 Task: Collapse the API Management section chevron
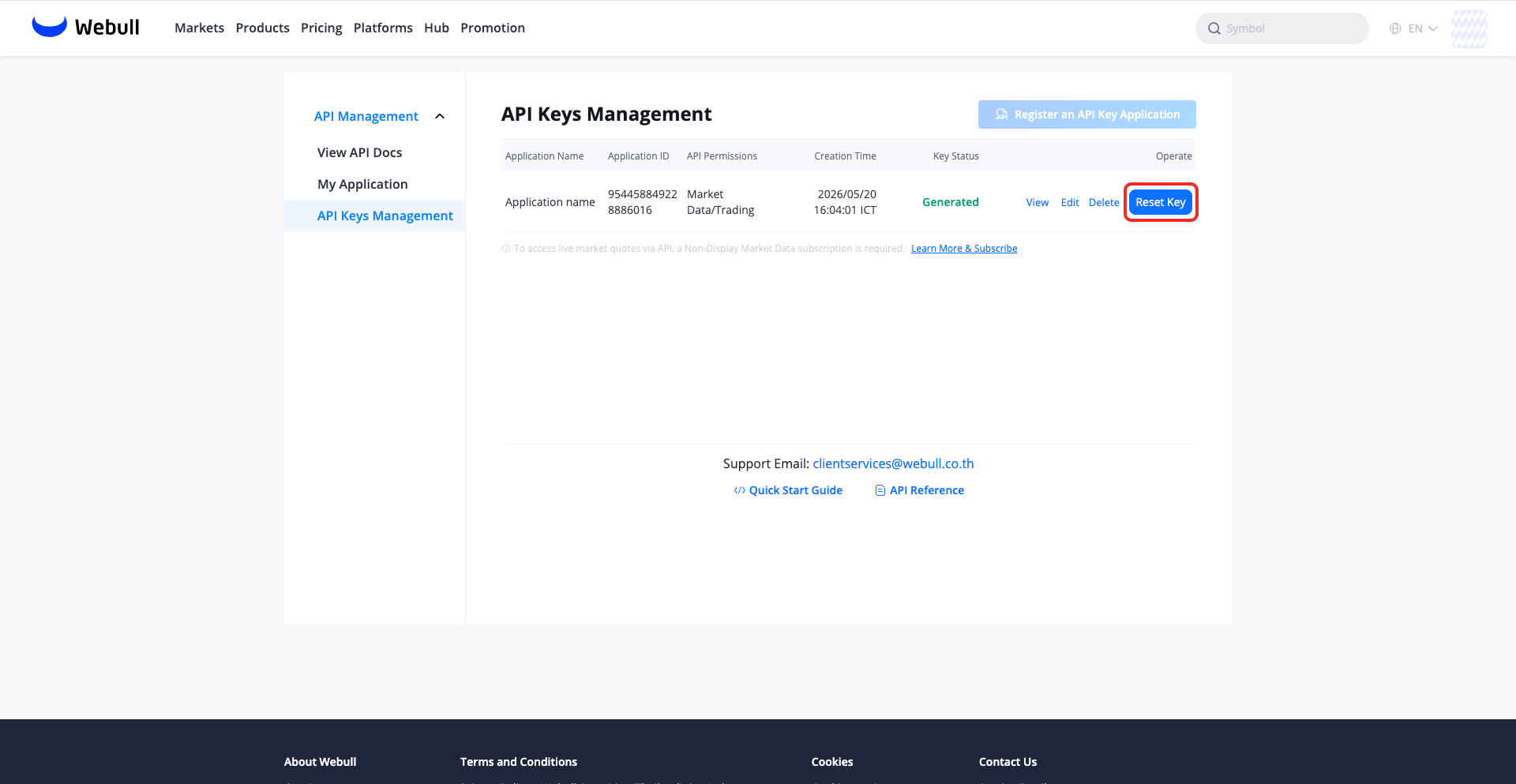tap(440, 116)
